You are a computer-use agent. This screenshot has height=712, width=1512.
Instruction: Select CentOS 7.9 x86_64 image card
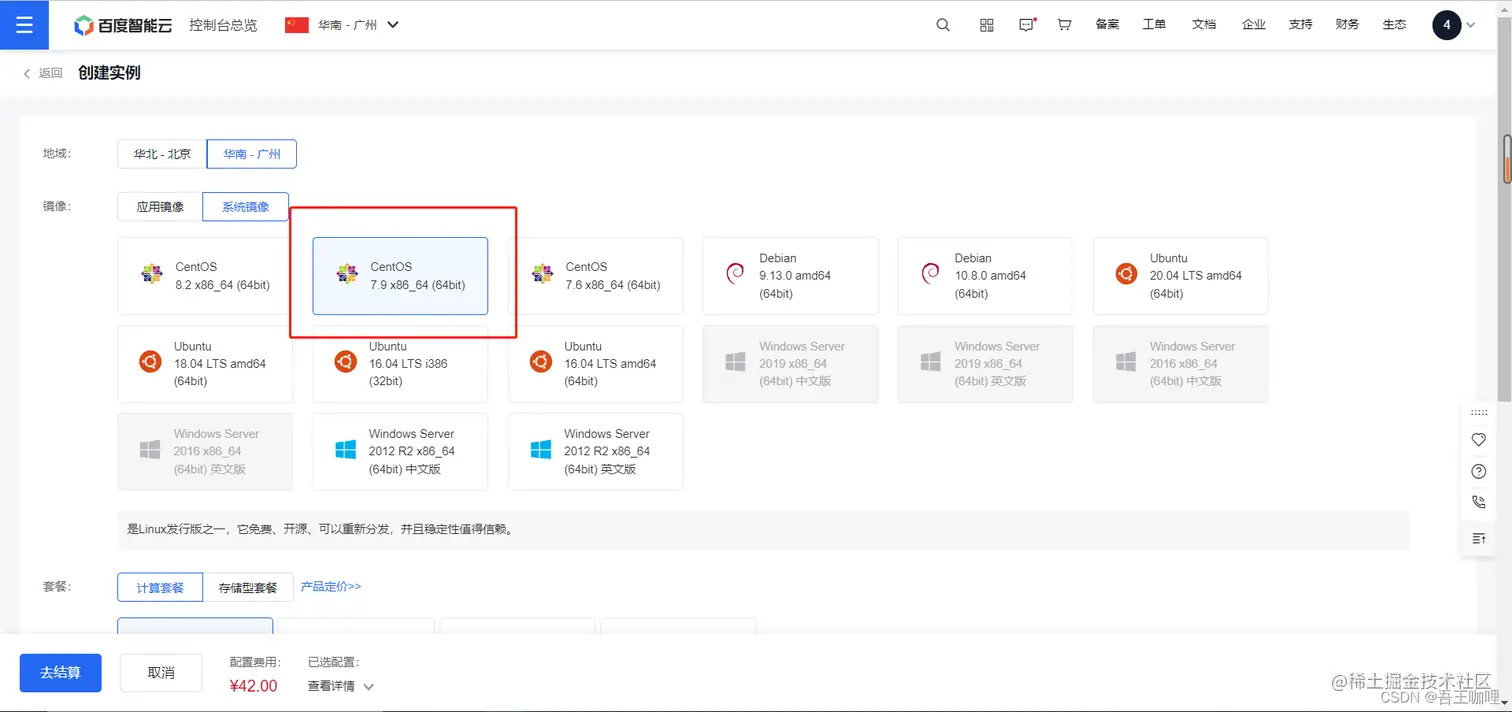(x=400, y=276)
